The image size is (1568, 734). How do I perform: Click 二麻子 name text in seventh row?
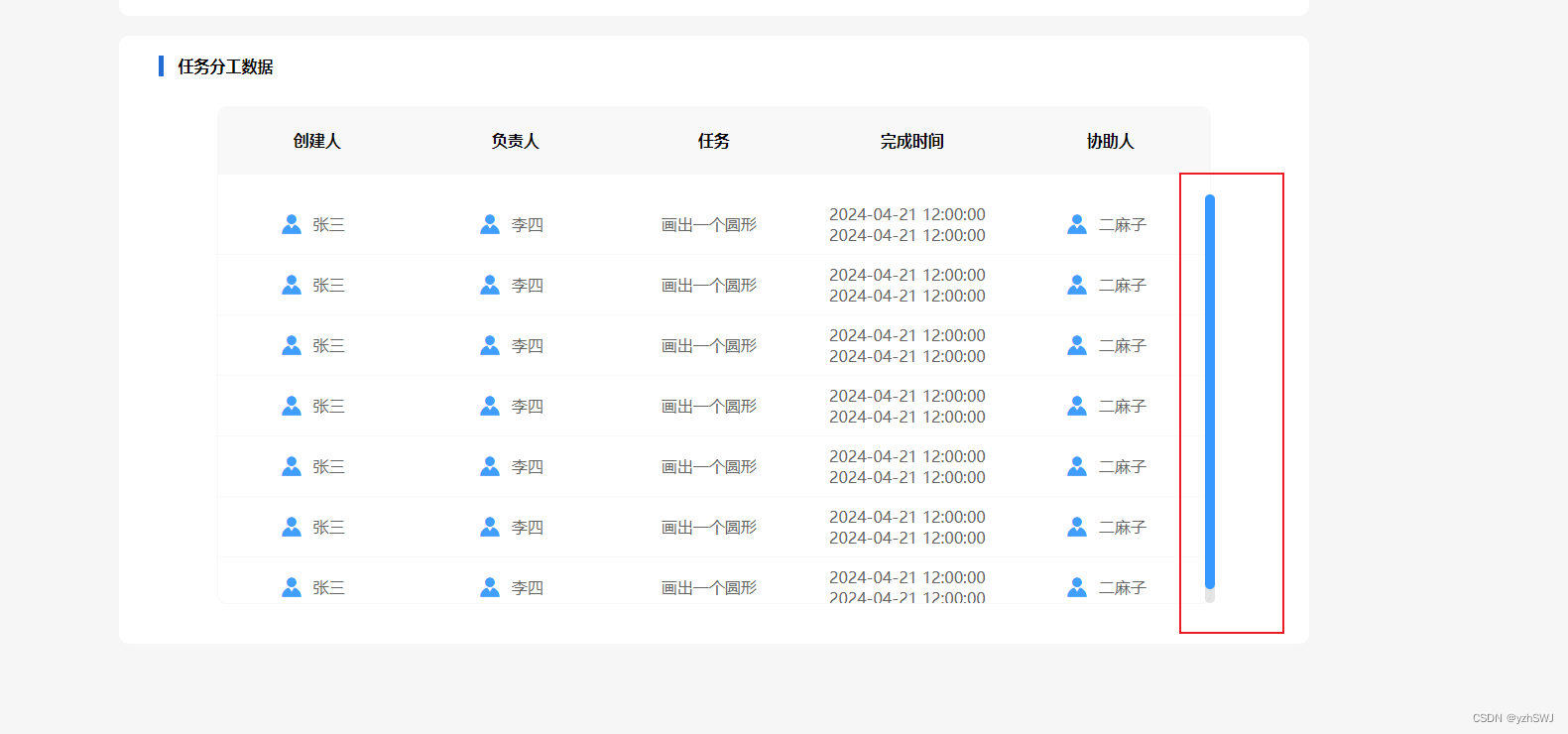point(1123,588)
